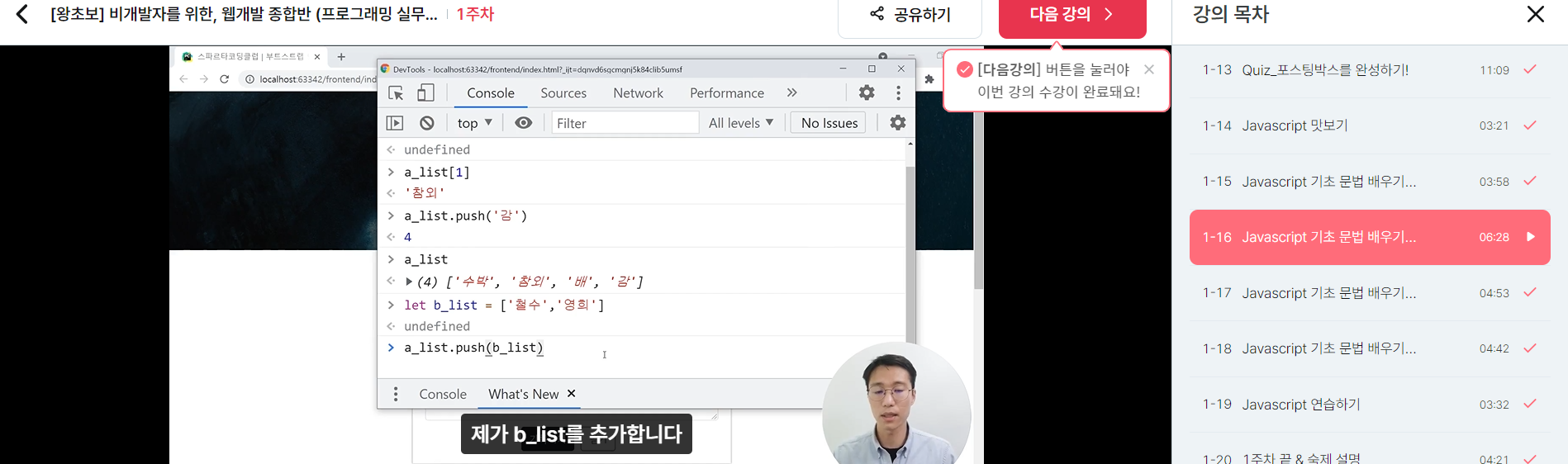Click the completion check for lecture 1-15

tap(1530, 181)
